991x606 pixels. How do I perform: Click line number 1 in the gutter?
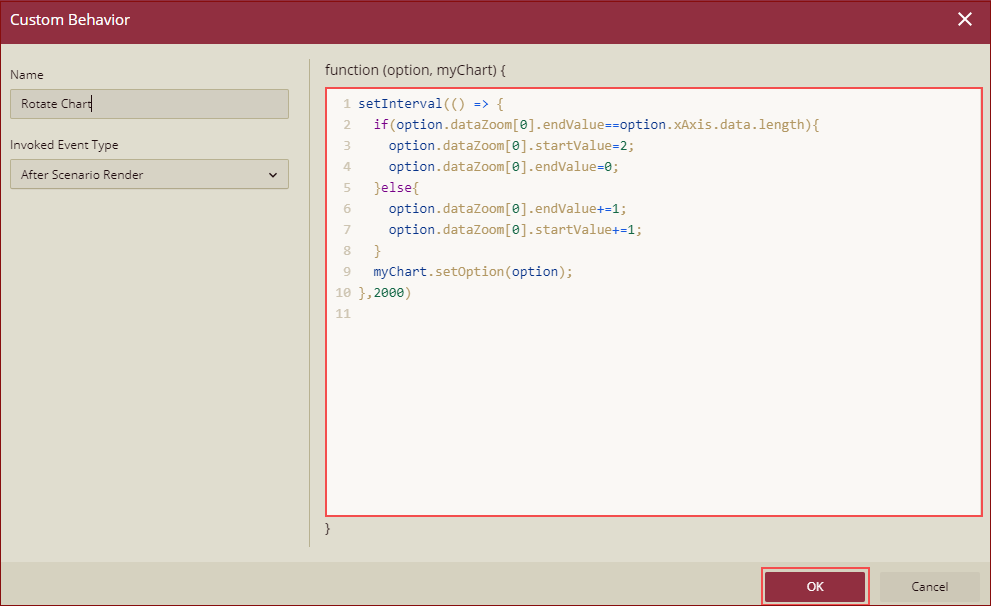346,104
